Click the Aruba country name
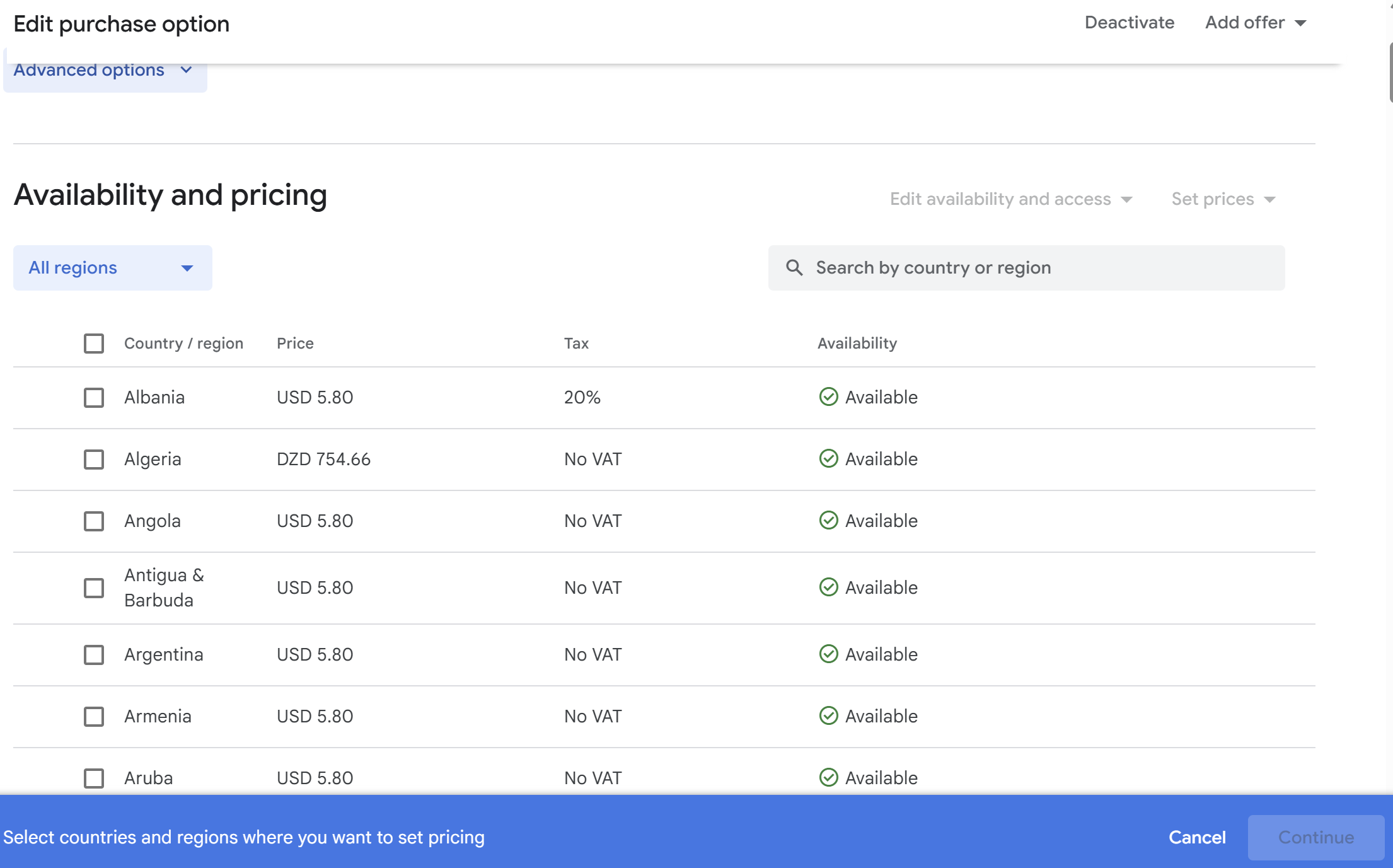Image resolution: width=1393 pixels, height=868 pixels. 149,778
